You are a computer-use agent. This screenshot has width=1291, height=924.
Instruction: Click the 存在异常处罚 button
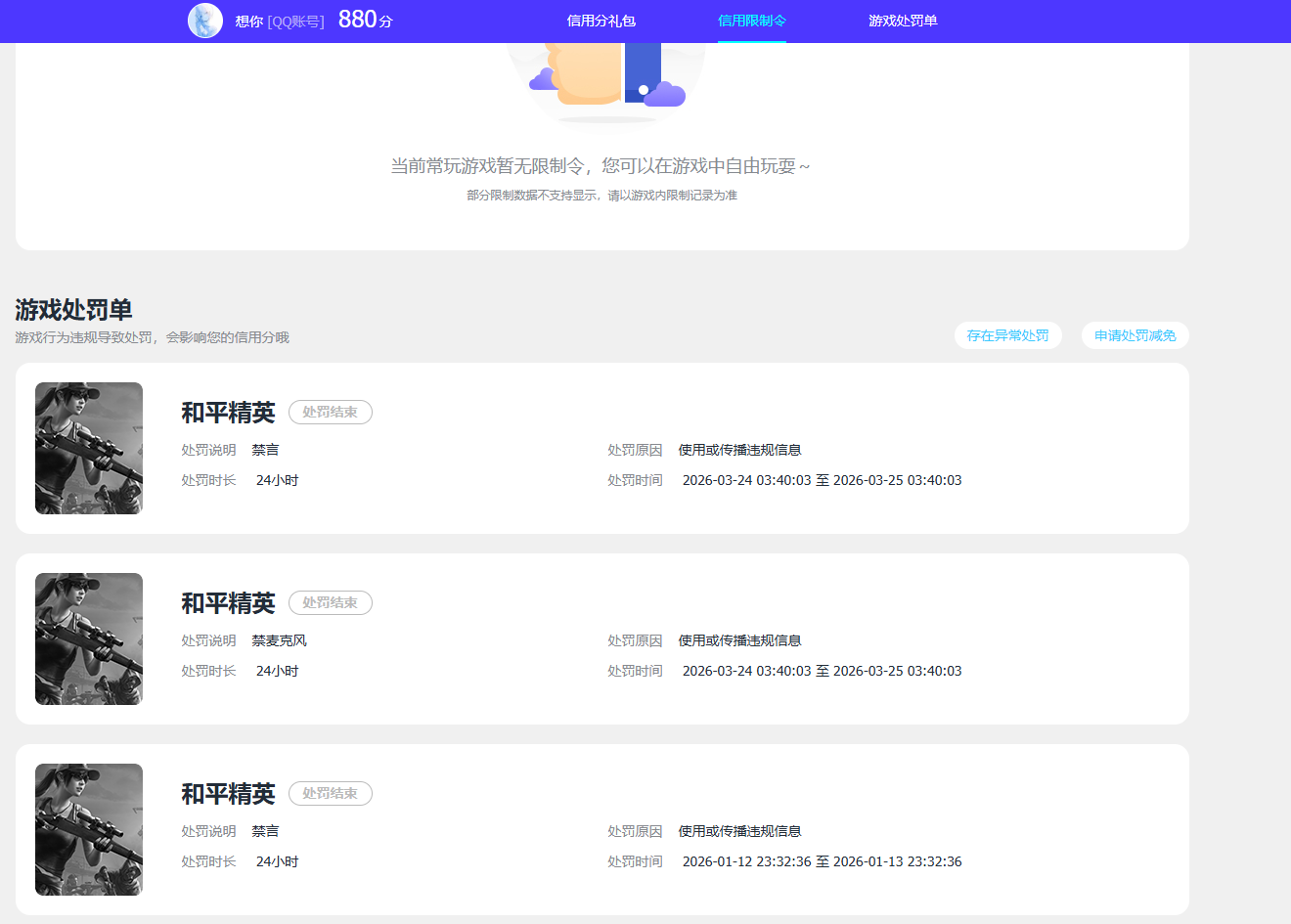(x=1008, y=335)
